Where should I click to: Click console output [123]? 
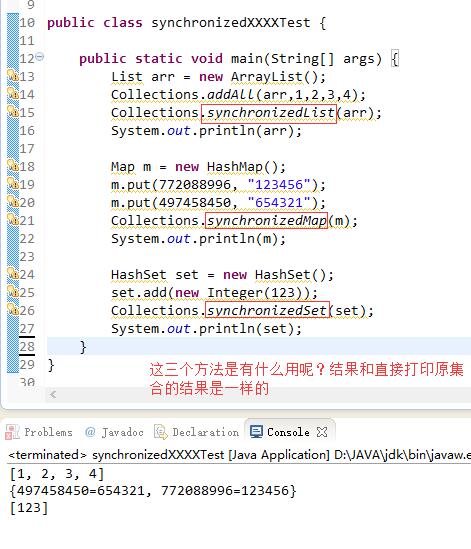[29, 508]
